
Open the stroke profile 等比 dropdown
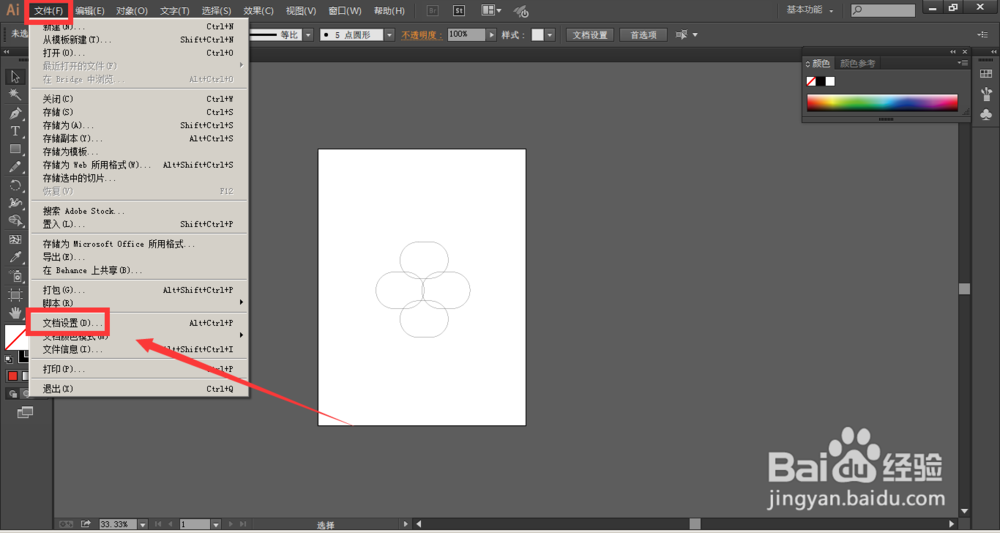point(309,35)
